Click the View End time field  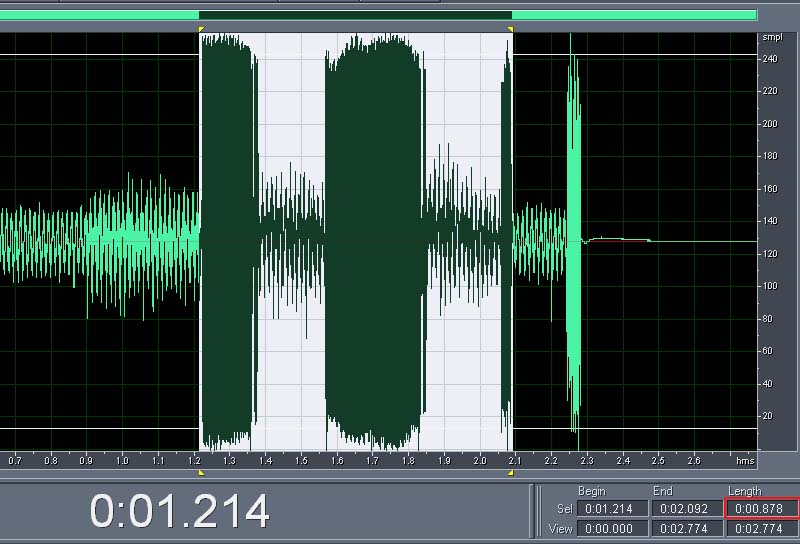(686, 528)
